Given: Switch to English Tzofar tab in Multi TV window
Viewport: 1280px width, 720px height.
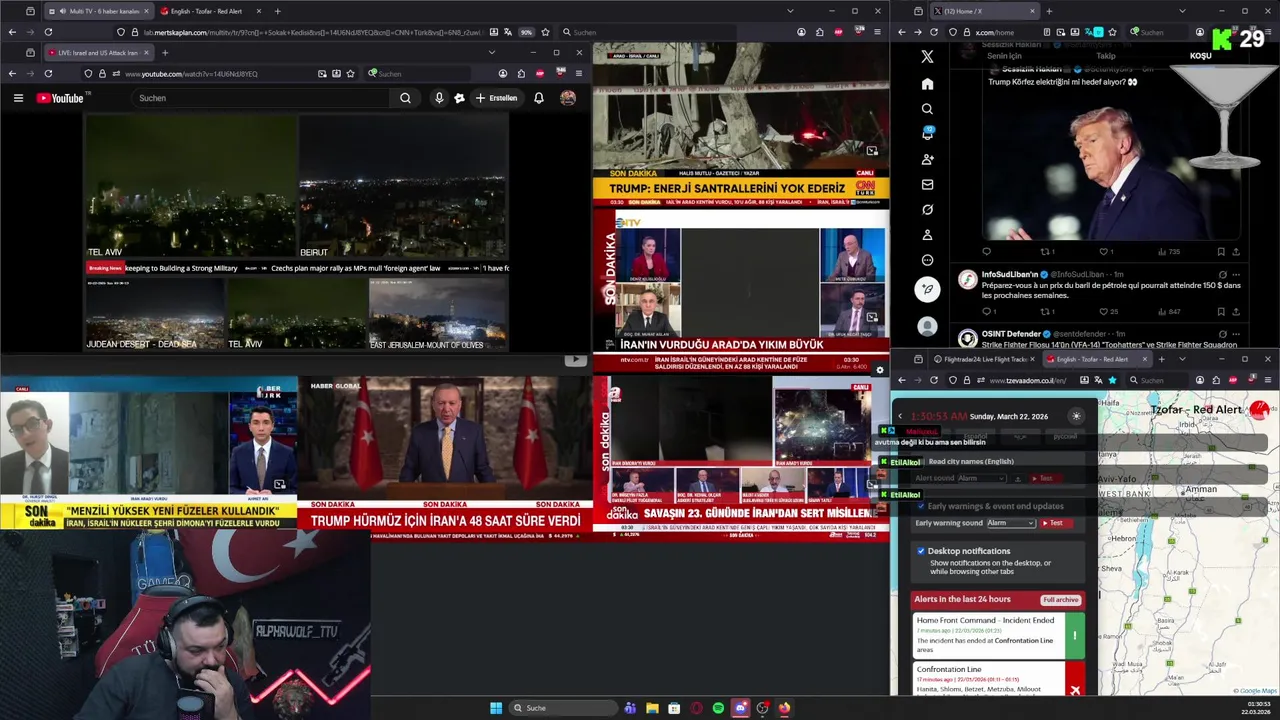Looking at the screenshot, I should (210, 11).
